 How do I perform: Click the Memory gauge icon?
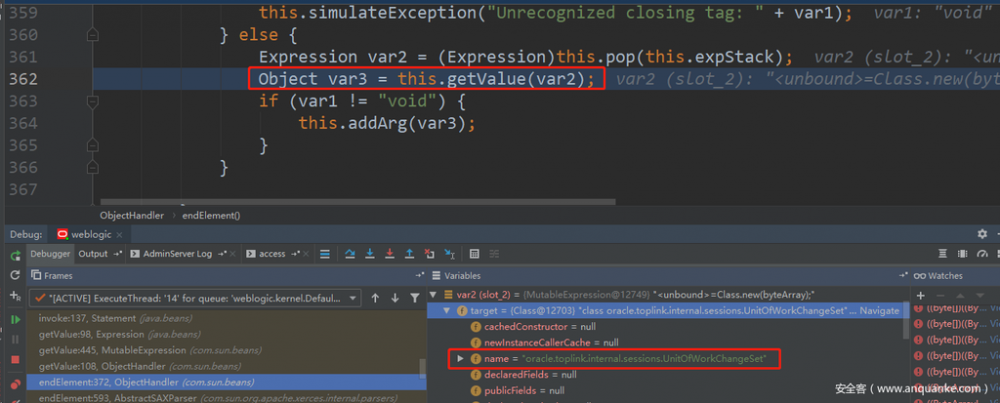[x=982, y=254]
